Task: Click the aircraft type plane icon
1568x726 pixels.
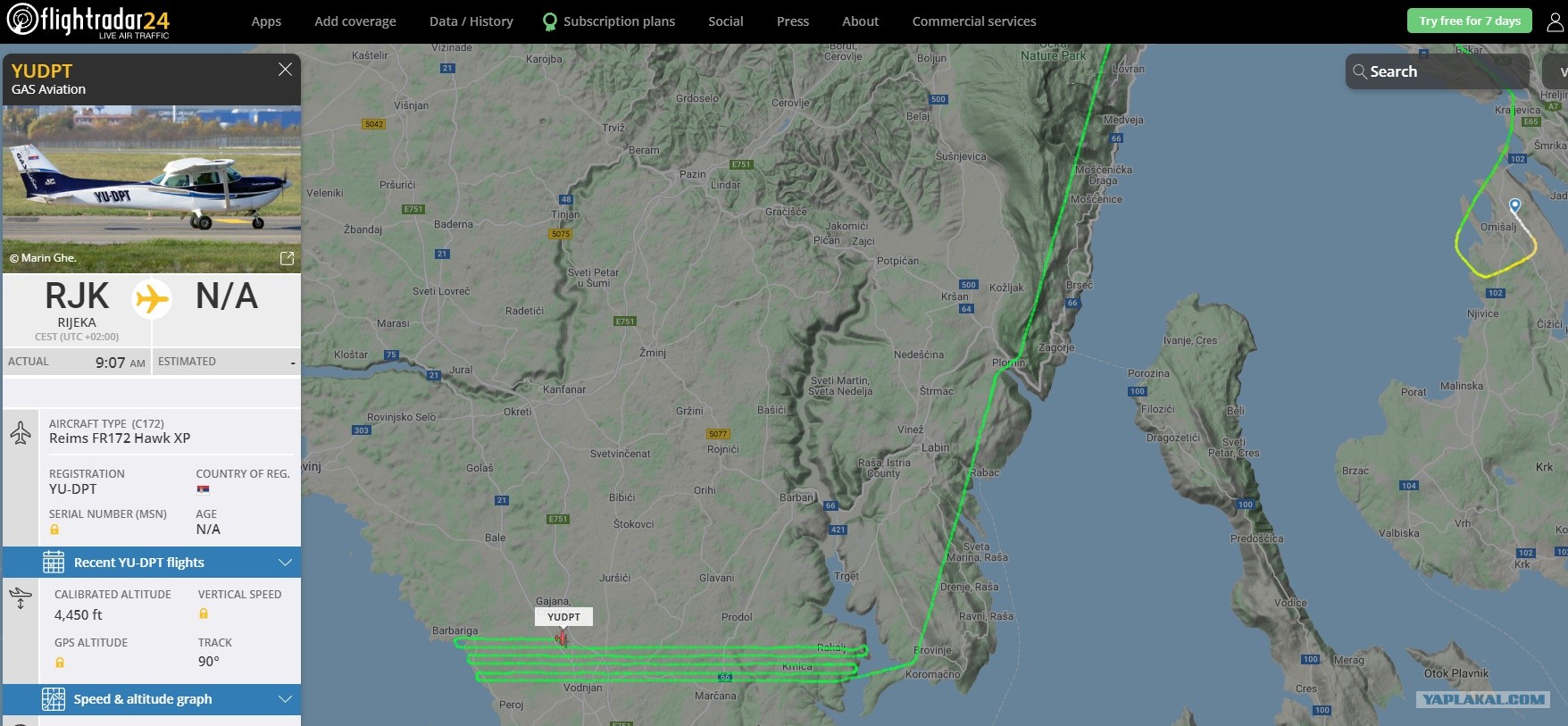Action: point(21,433)
